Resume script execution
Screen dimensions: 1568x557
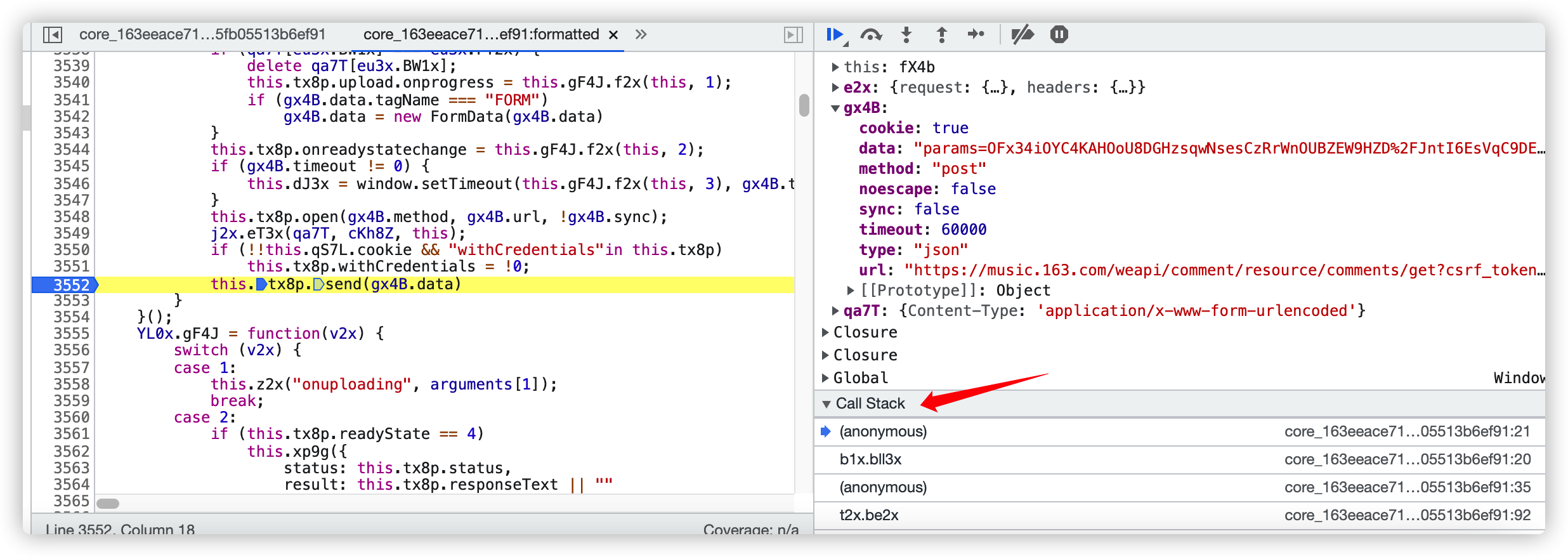click(x=836, y=35)
